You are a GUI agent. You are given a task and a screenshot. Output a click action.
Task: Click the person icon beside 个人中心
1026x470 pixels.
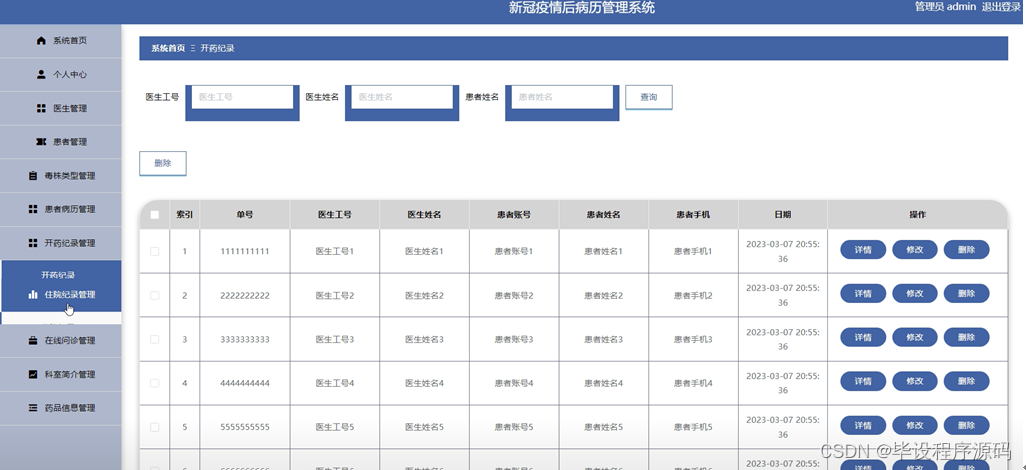41,75
